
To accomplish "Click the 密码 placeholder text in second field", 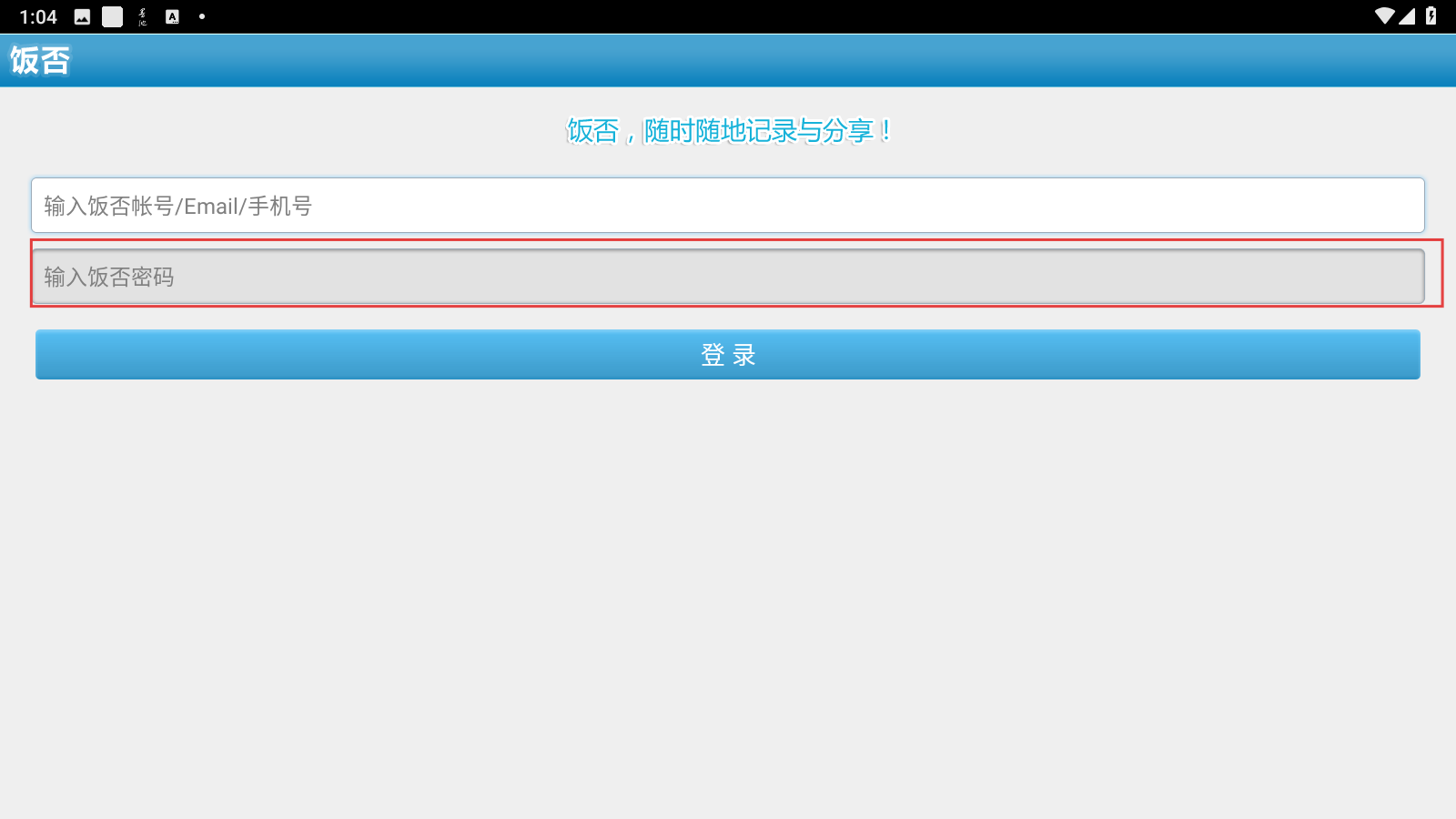I will (x=152, y=278).
